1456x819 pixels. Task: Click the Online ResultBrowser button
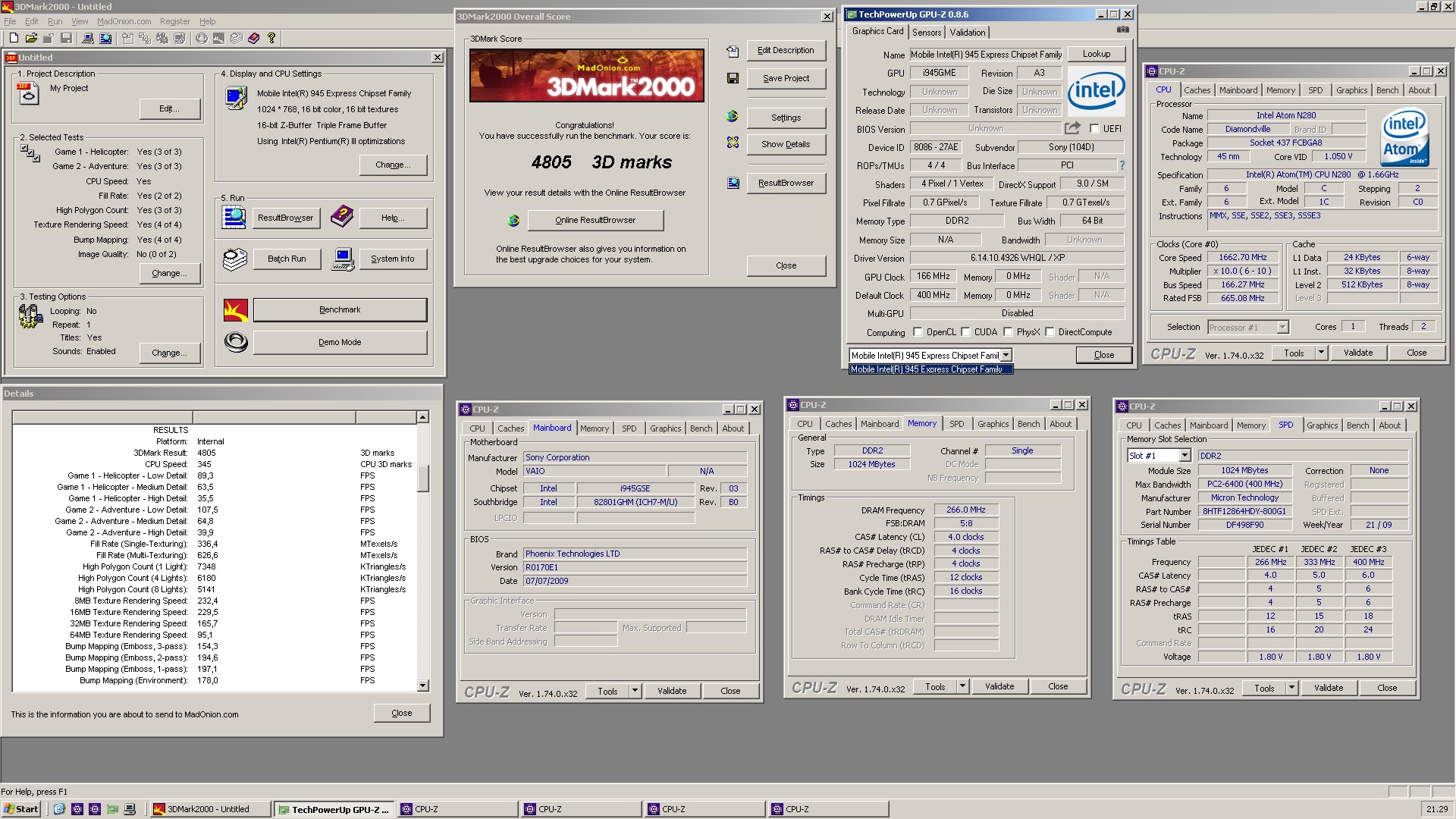click(x=595, y=220)
